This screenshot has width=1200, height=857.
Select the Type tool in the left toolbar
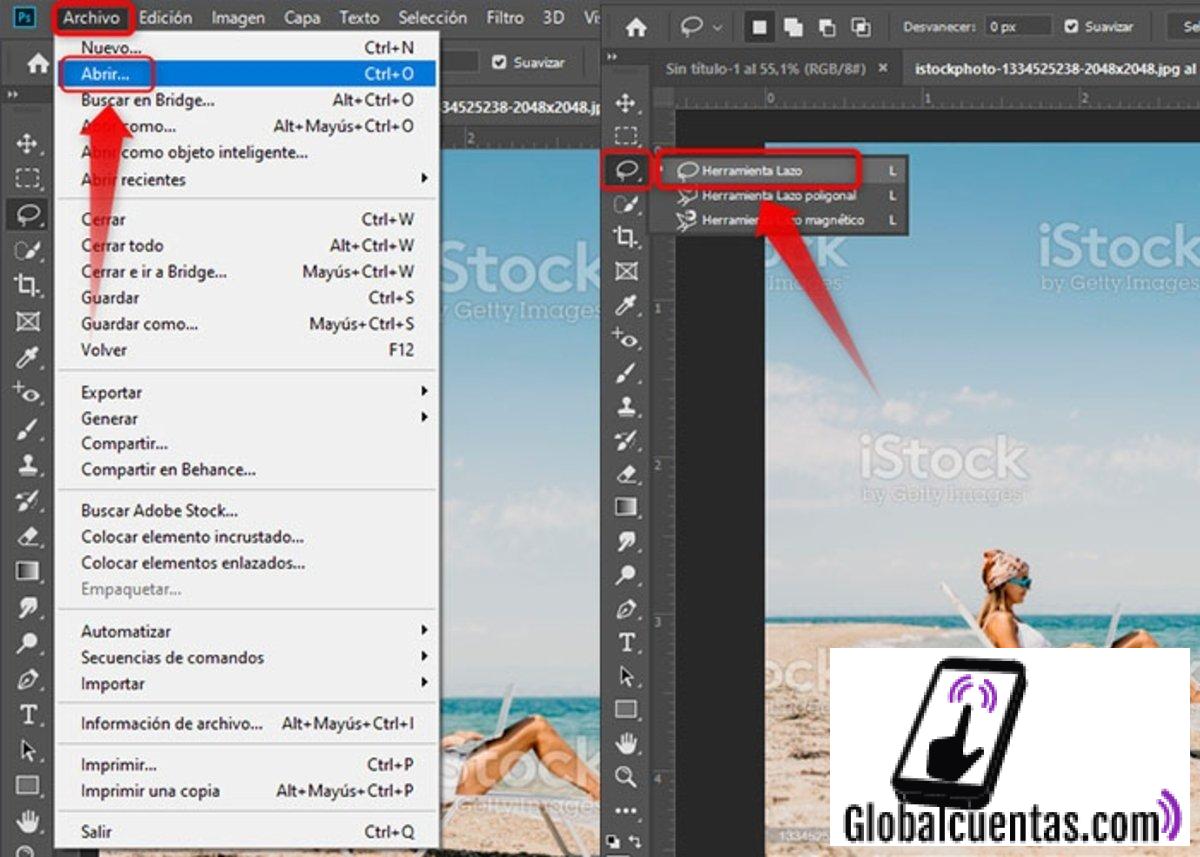coord(27,714)
